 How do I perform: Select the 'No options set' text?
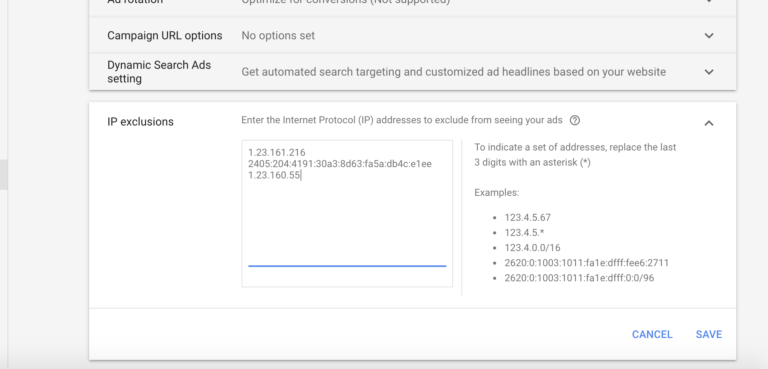278,36
